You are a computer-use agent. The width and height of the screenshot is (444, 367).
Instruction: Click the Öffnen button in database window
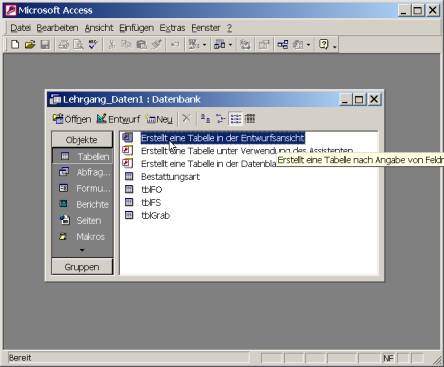72,119
